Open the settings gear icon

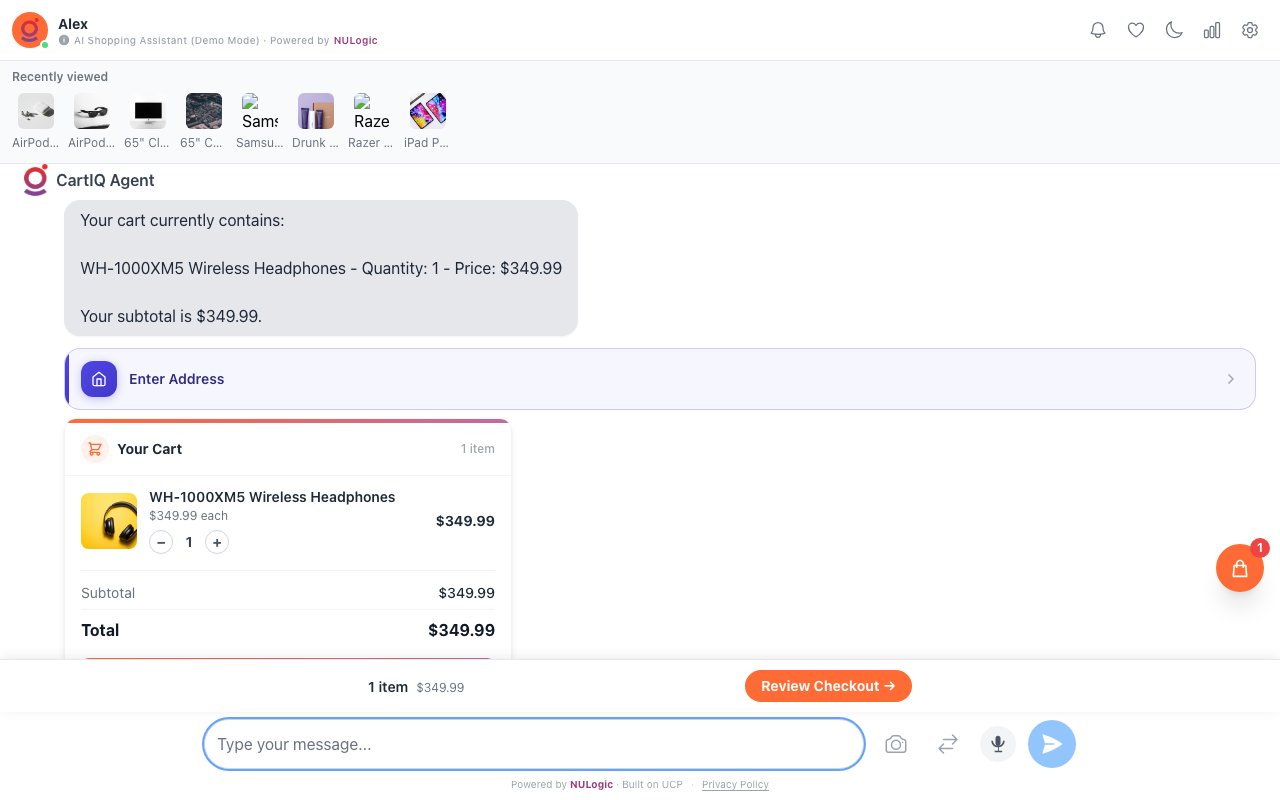click(x=1250, y=30)
